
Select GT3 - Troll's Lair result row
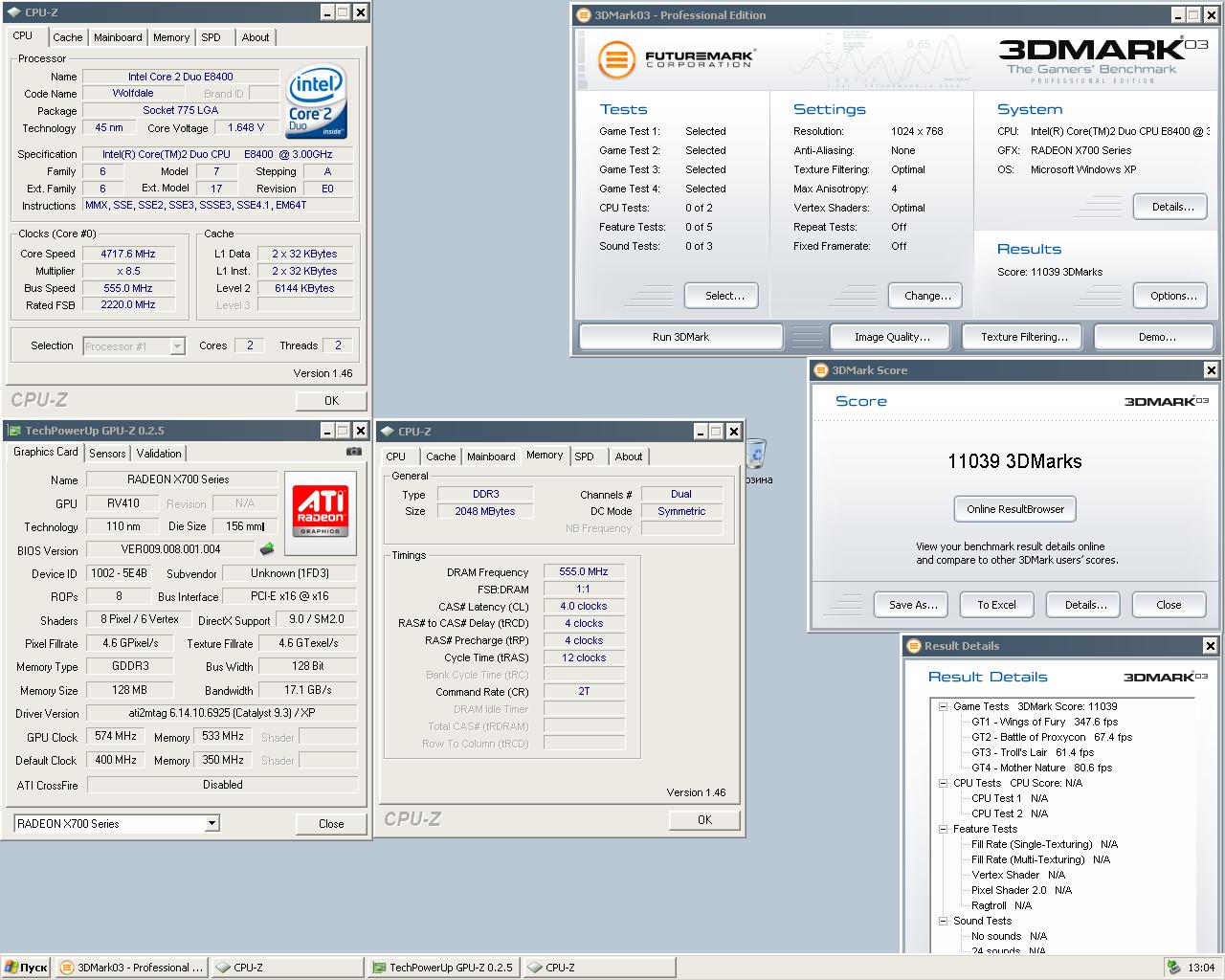[x=1033, y=752]
